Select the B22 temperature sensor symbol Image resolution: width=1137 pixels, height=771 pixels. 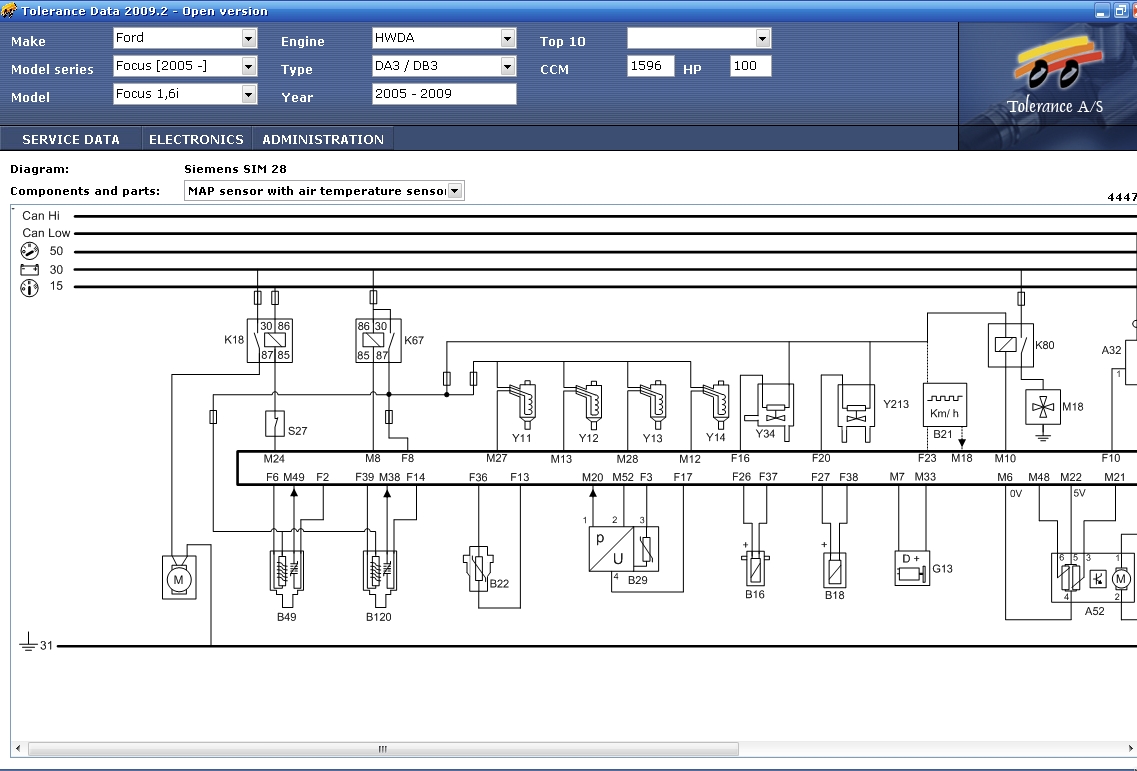479,568
